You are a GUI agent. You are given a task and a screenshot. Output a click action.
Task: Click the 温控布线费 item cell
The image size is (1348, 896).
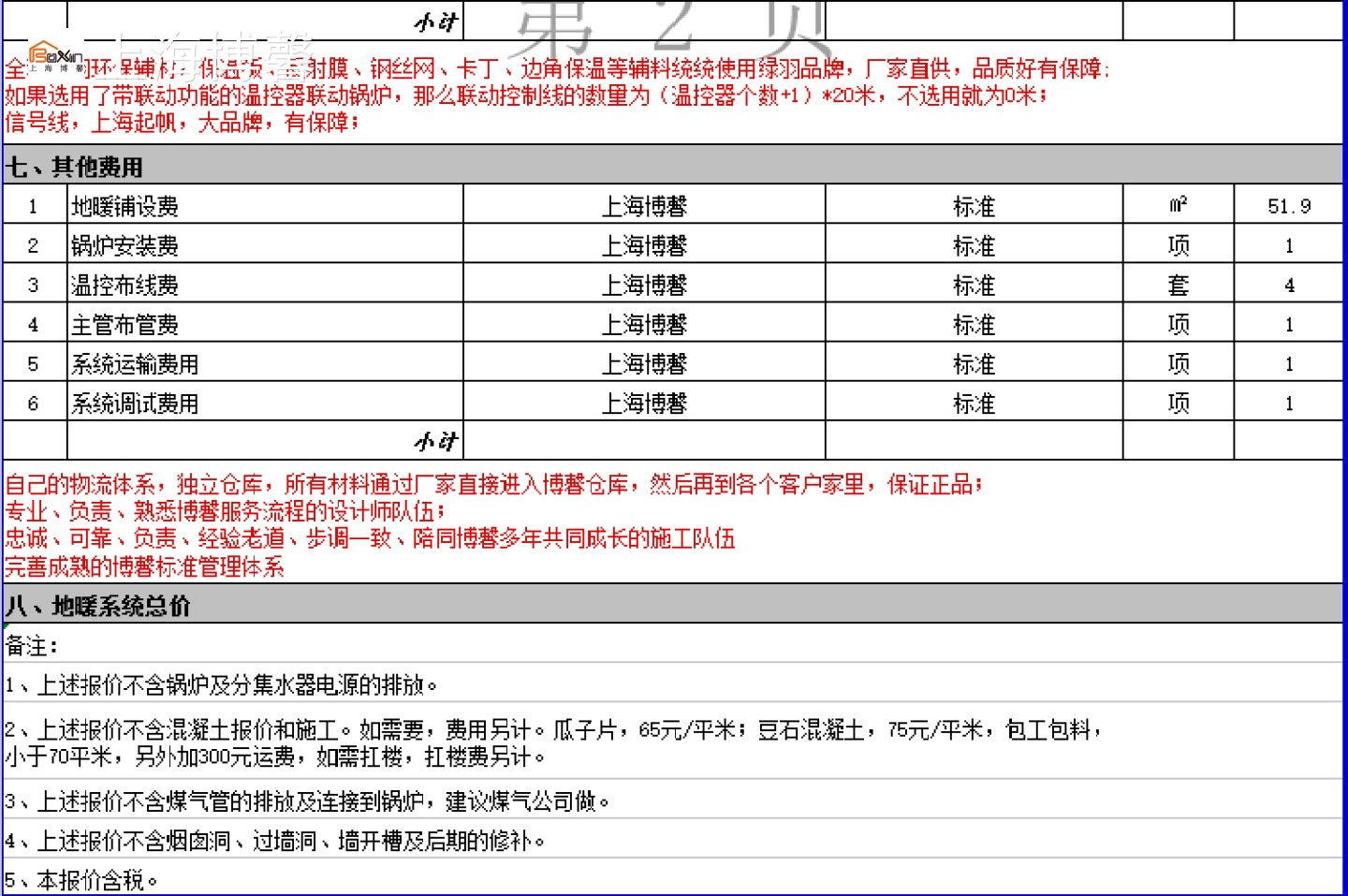(x=265, y=285)
